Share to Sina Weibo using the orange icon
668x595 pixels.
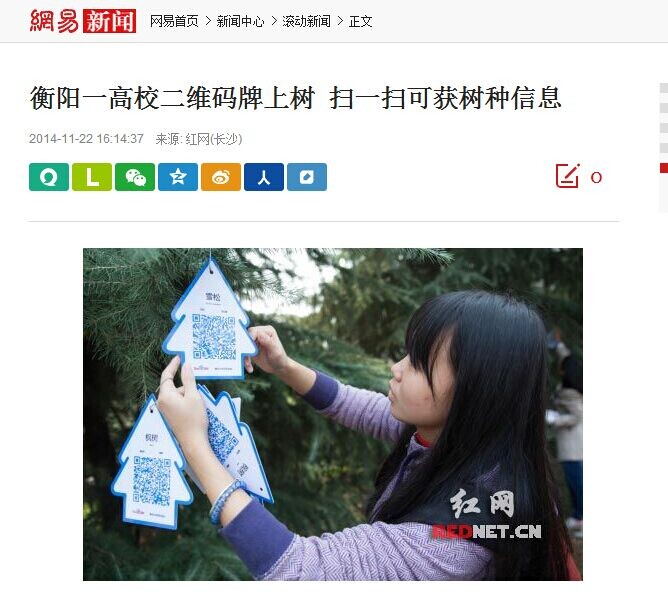[221, 177]
